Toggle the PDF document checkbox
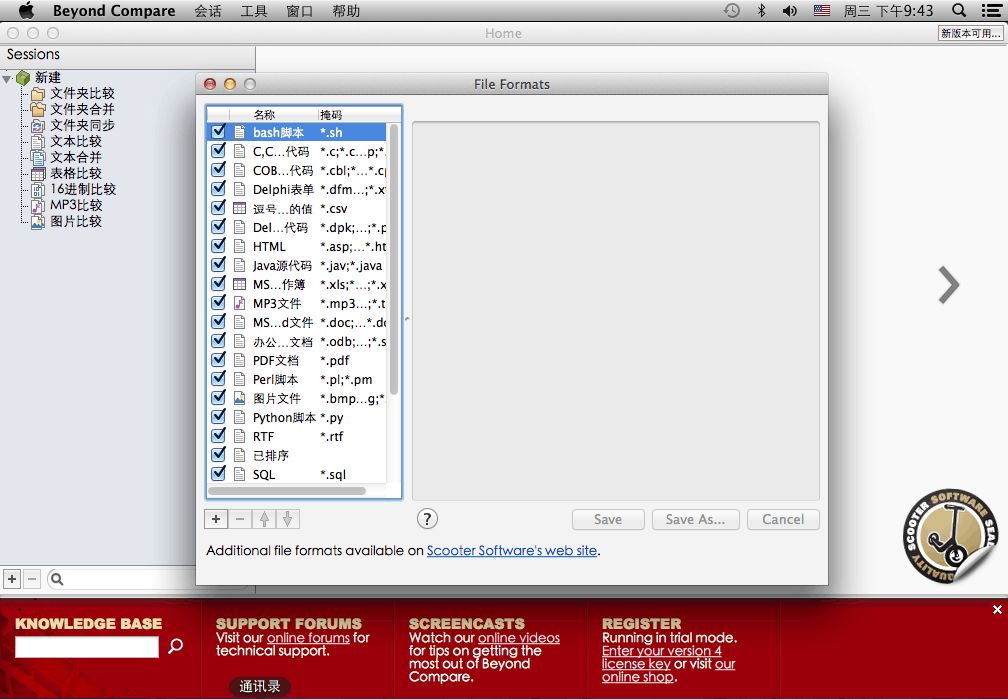The image size is (1008, 699). pyautogui.click(x=219, y=359)
